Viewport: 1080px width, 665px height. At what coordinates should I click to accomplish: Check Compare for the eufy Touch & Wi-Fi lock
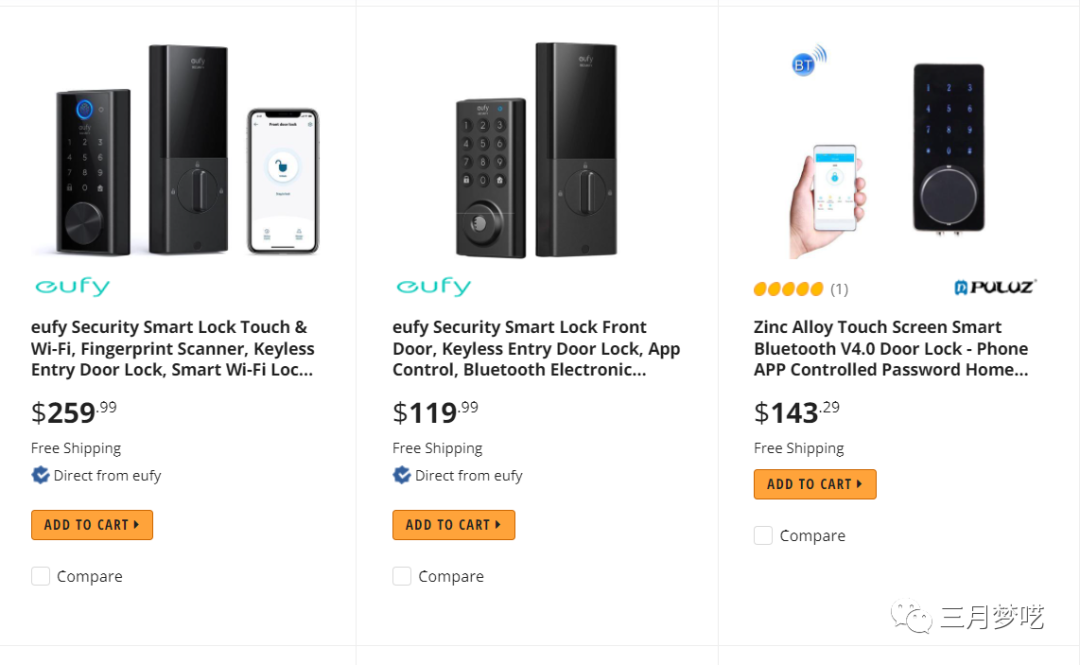41,576
